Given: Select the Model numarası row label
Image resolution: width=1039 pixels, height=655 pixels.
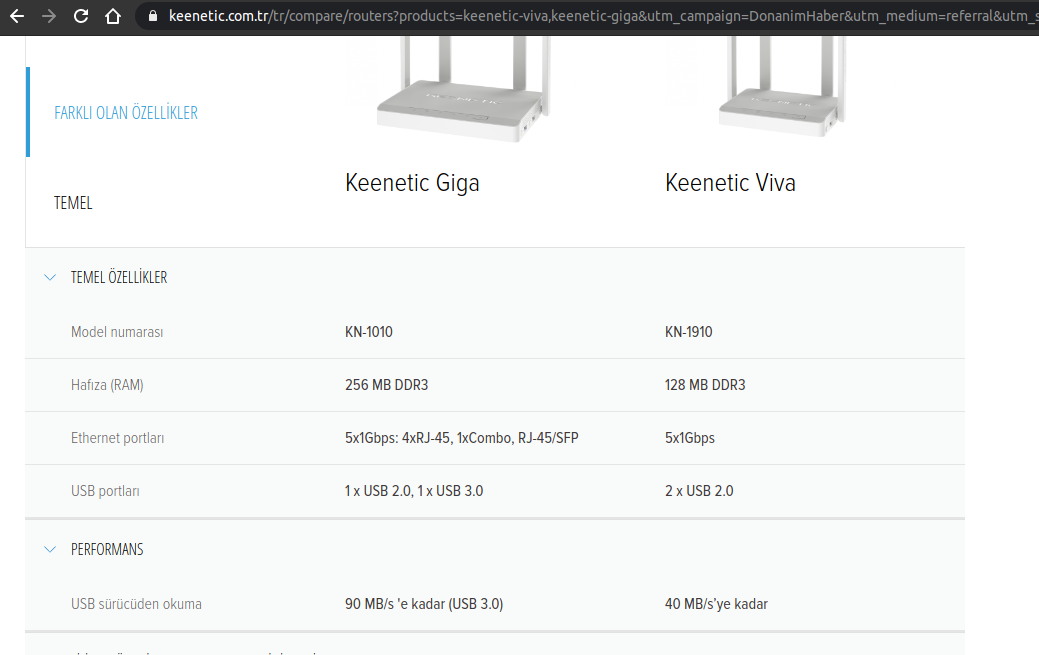Looking at the screenshot, I should (117, 332).
